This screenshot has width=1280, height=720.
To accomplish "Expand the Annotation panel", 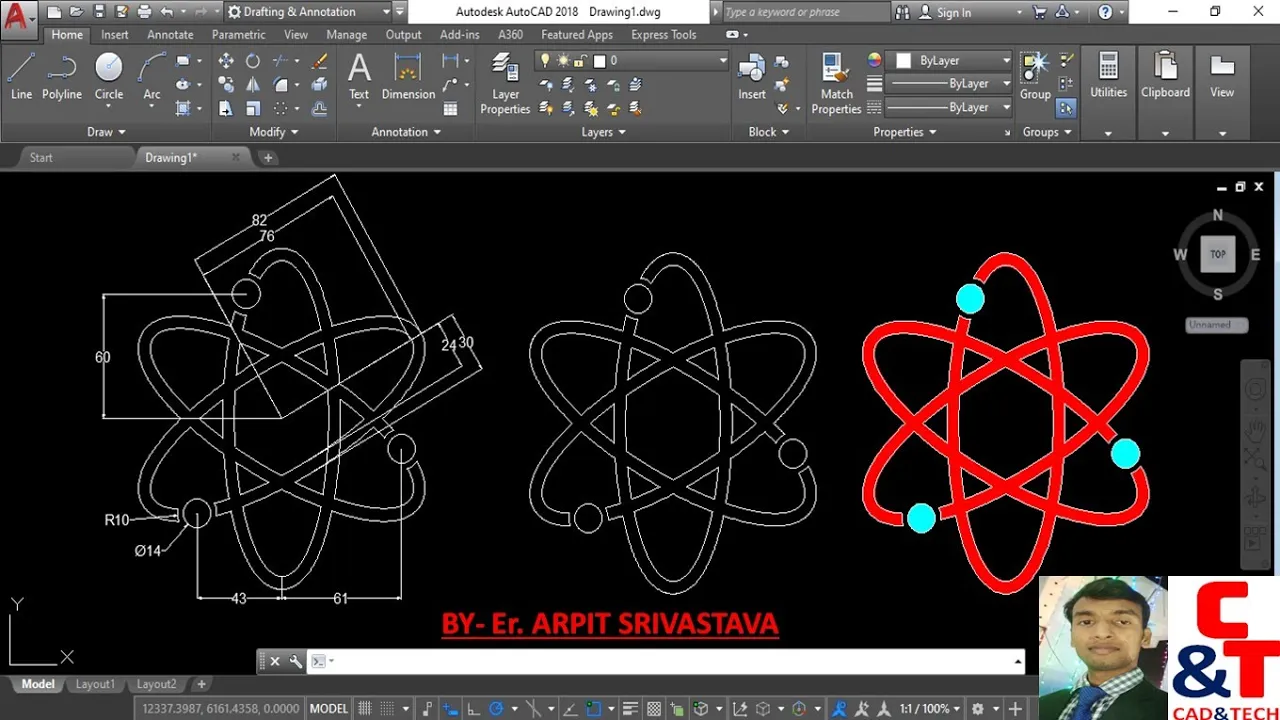I will [x=406, y=132].
